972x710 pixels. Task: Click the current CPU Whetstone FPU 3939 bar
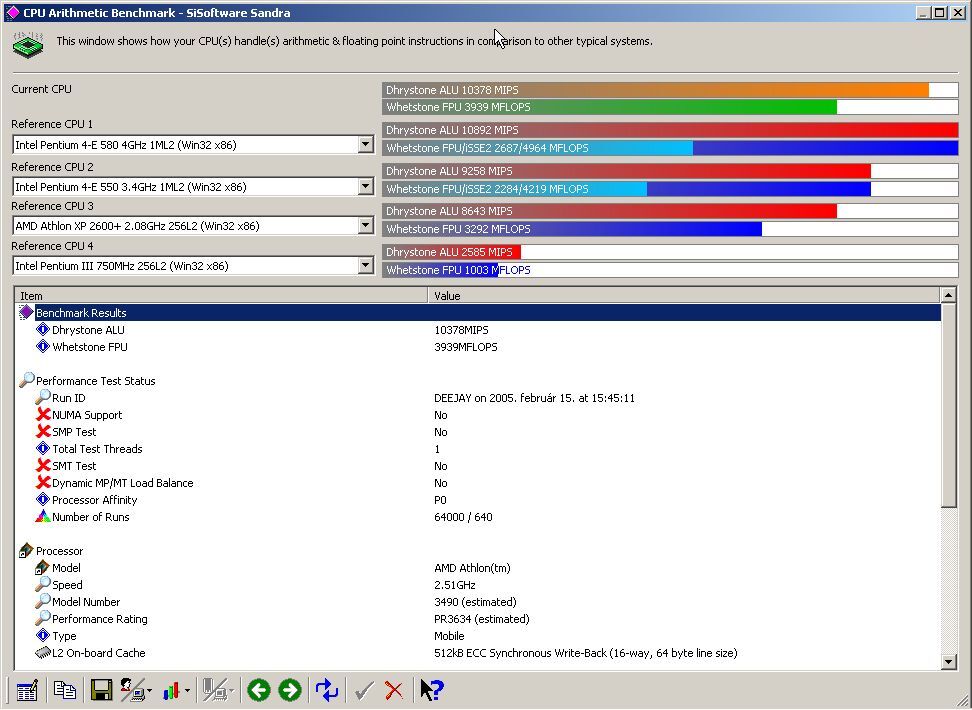(670, 107)
